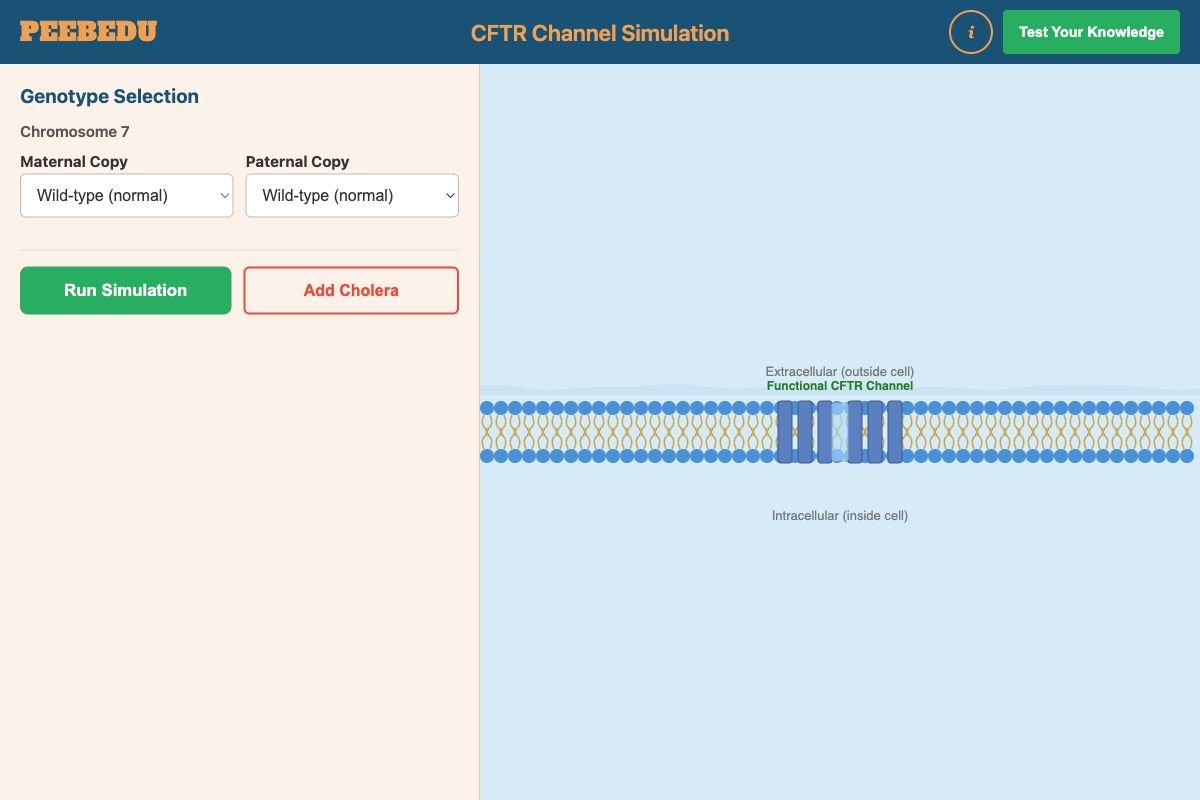The image size is (1200, 800).
Task: Click the simulation viewport background
Action: coord(840,650)
